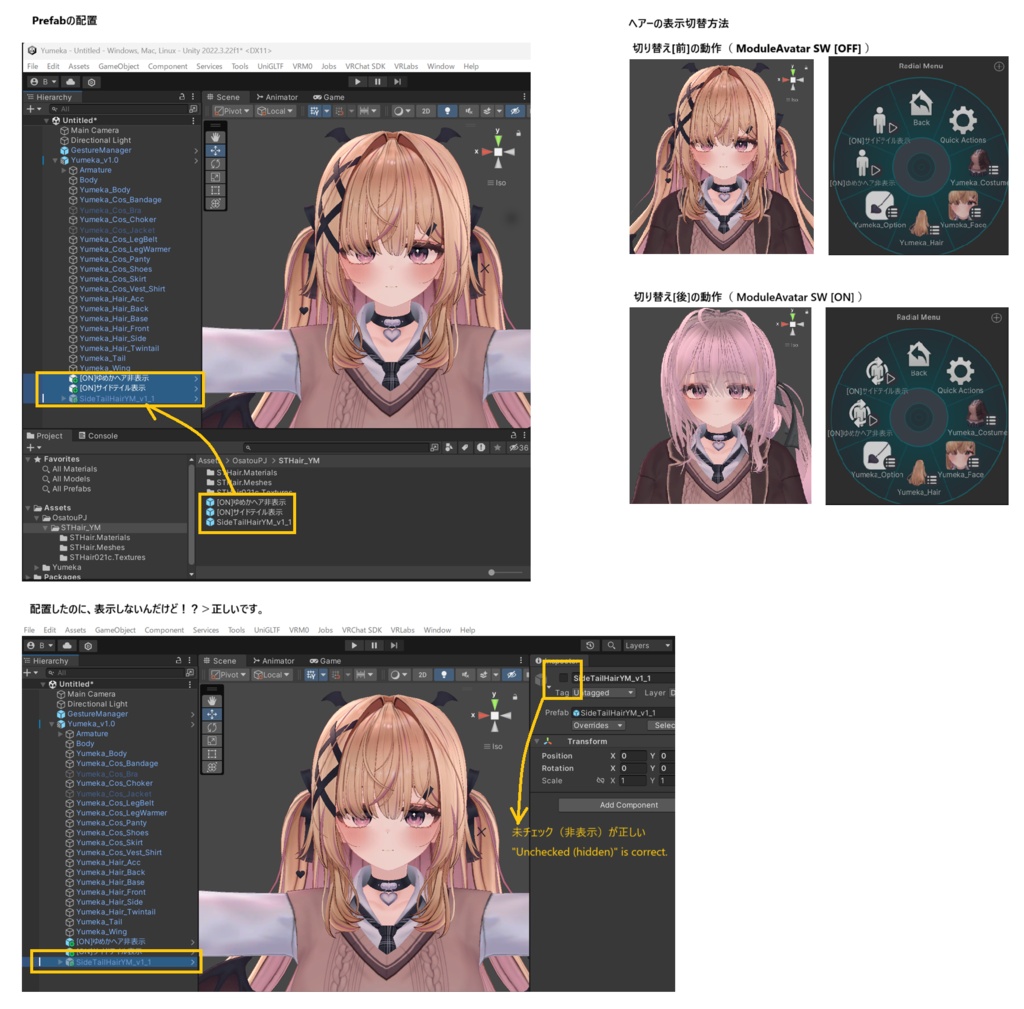The image size is (1024, 1009).
Task: Open the Local dropdown in lower scene toolbar
Action: (270, 675)
